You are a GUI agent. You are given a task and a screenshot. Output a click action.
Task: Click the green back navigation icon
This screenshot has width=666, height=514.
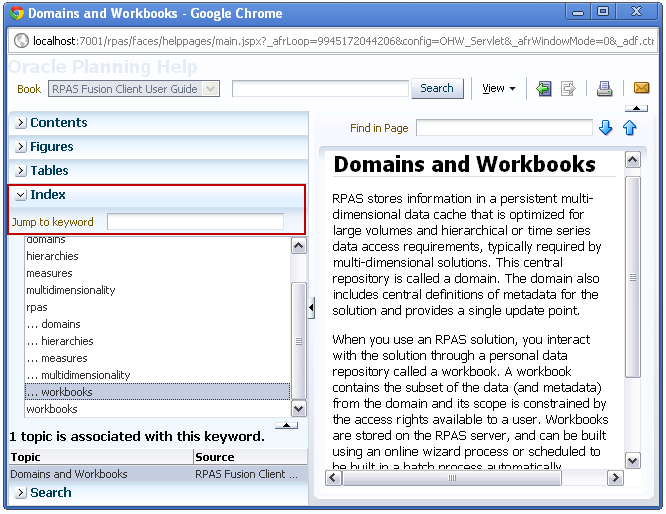pos(543,89)
